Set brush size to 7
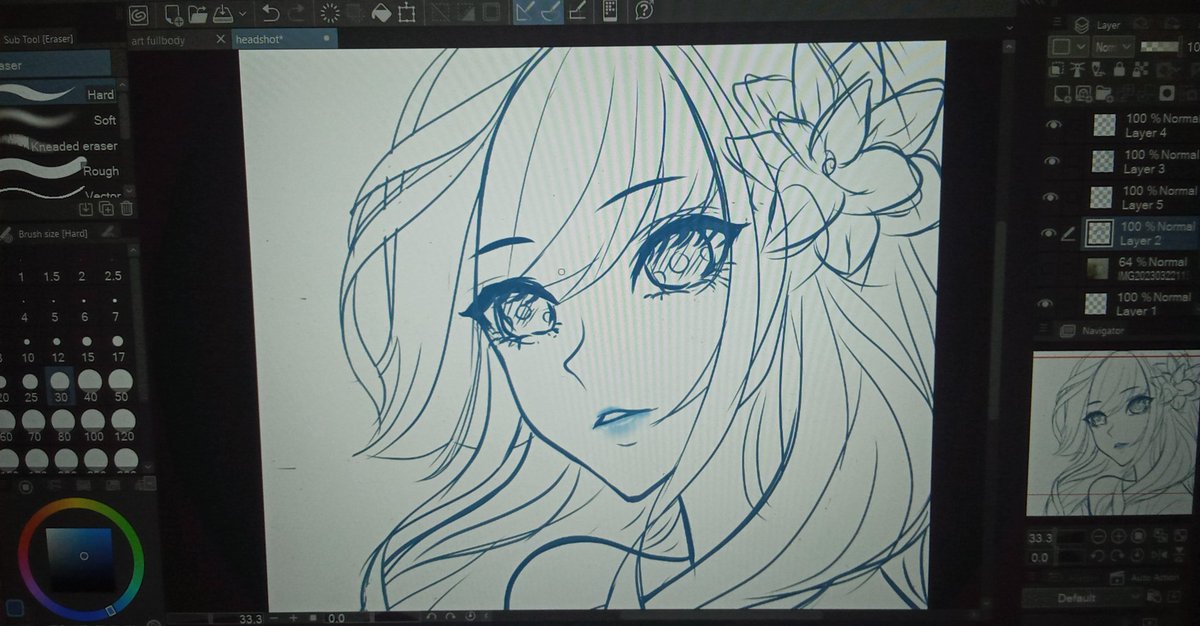 click(114, 309)
